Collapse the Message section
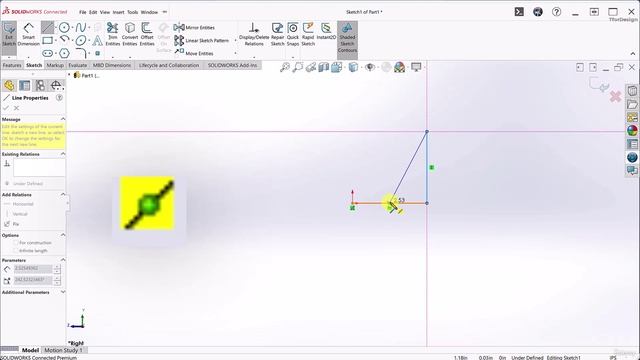The image size is (640, 360). coord(63,119)
